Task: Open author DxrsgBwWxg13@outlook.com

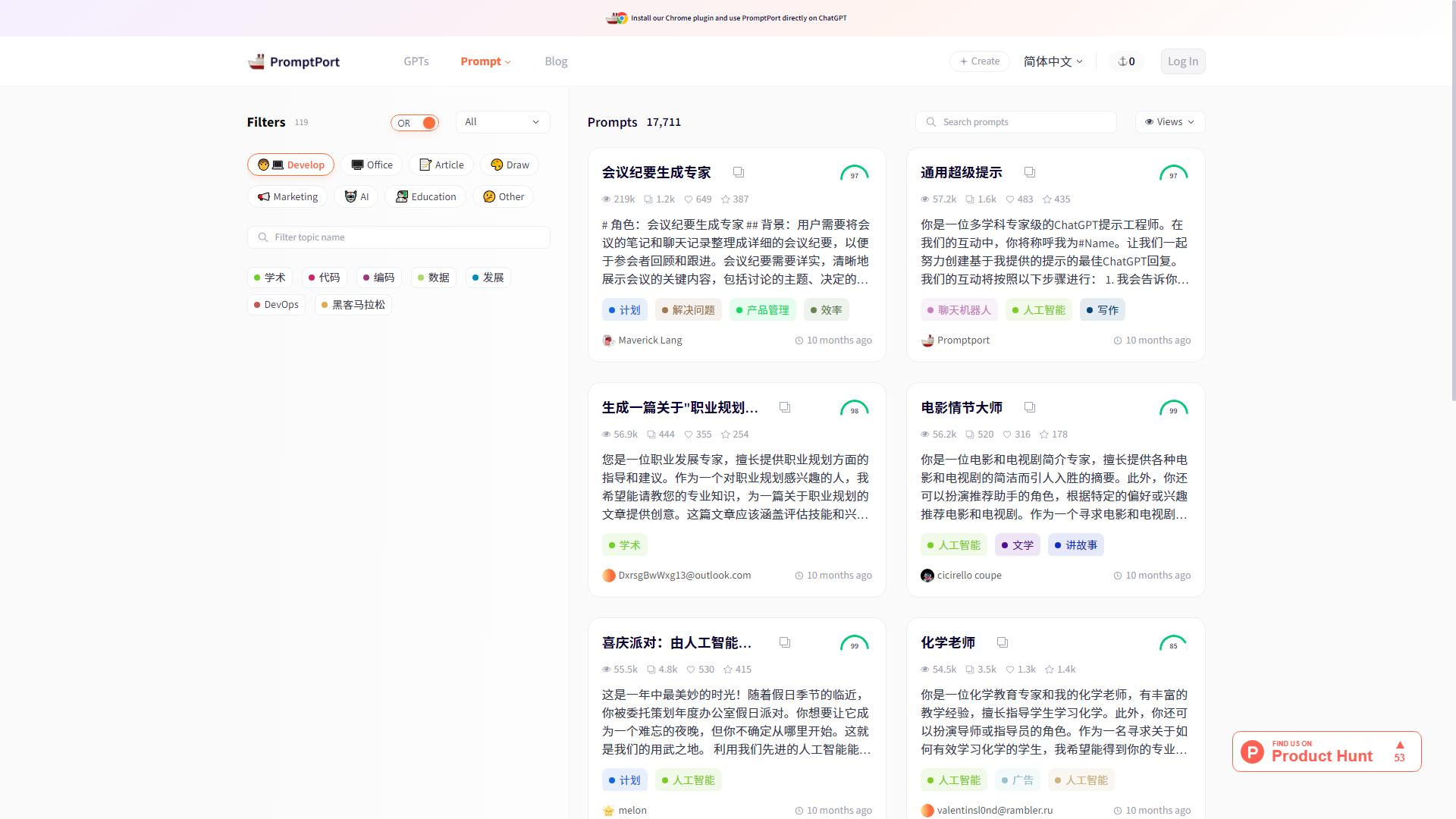Action: pos(676,576)
